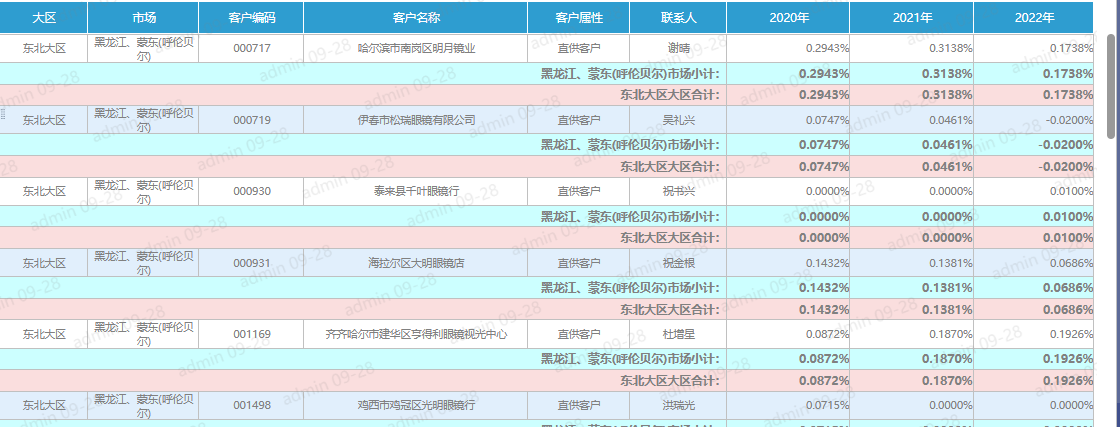This screenshot has height=427, width=1120.
Task: Click the bold 市场小计 2021 value 0.1381%
Action: point(947,288)
